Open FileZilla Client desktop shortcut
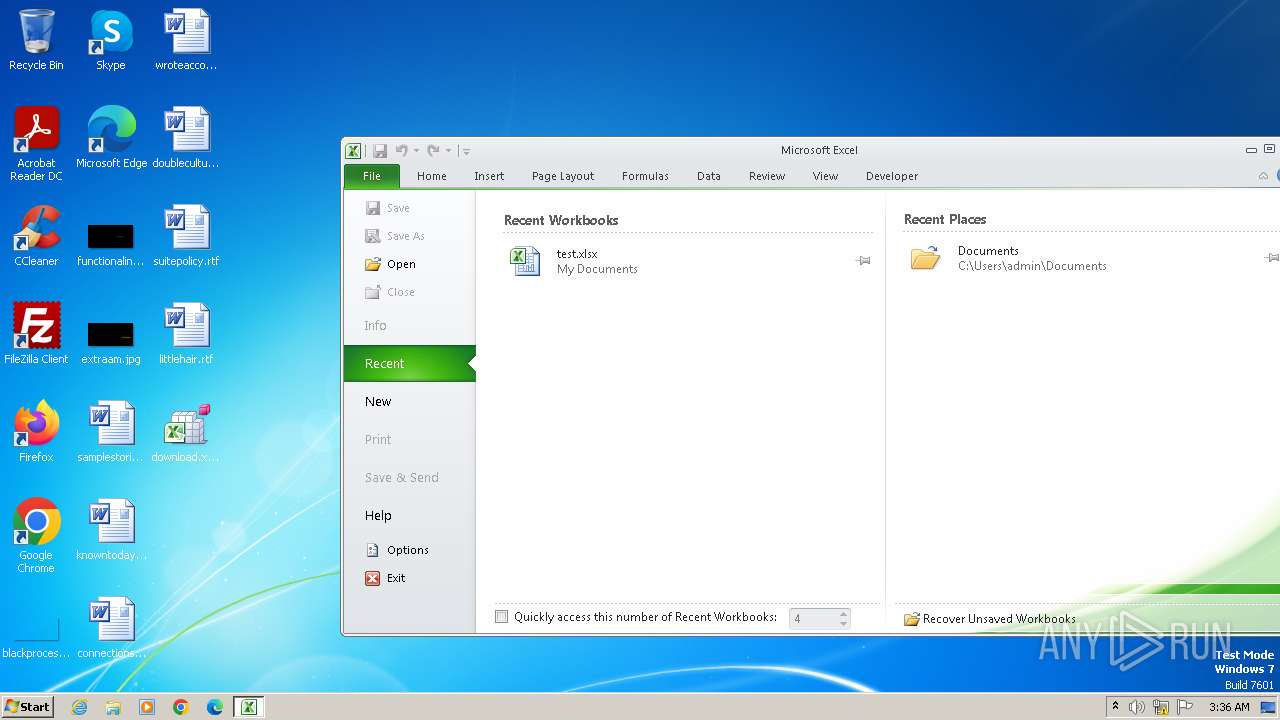Image resolution: width=1280 pixels, height=720 pixels. click(x=36, y=334)
